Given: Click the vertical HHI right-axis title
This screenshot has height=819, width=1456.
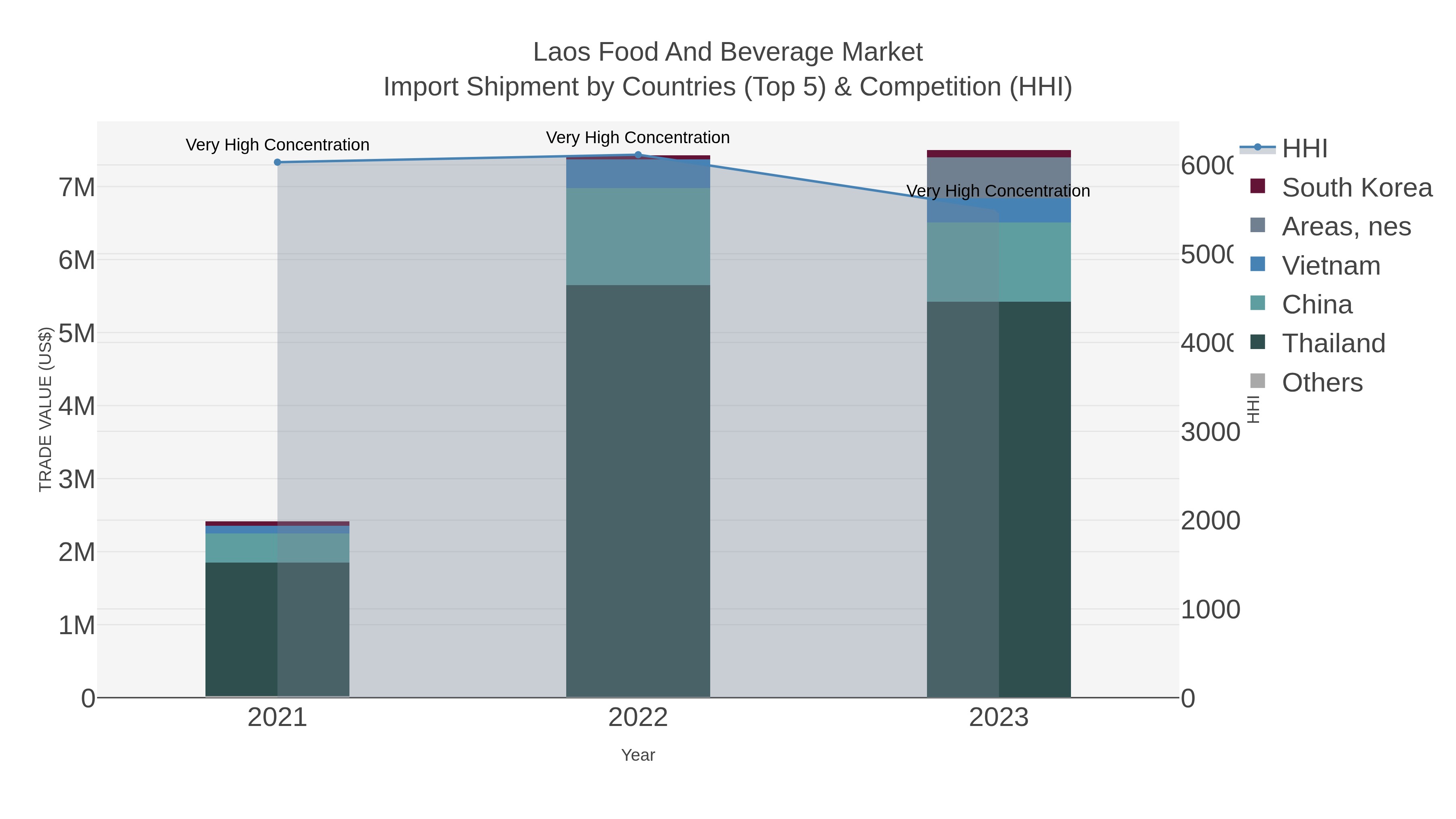Looking at the screenshot, I should [x=1254, y=409].
